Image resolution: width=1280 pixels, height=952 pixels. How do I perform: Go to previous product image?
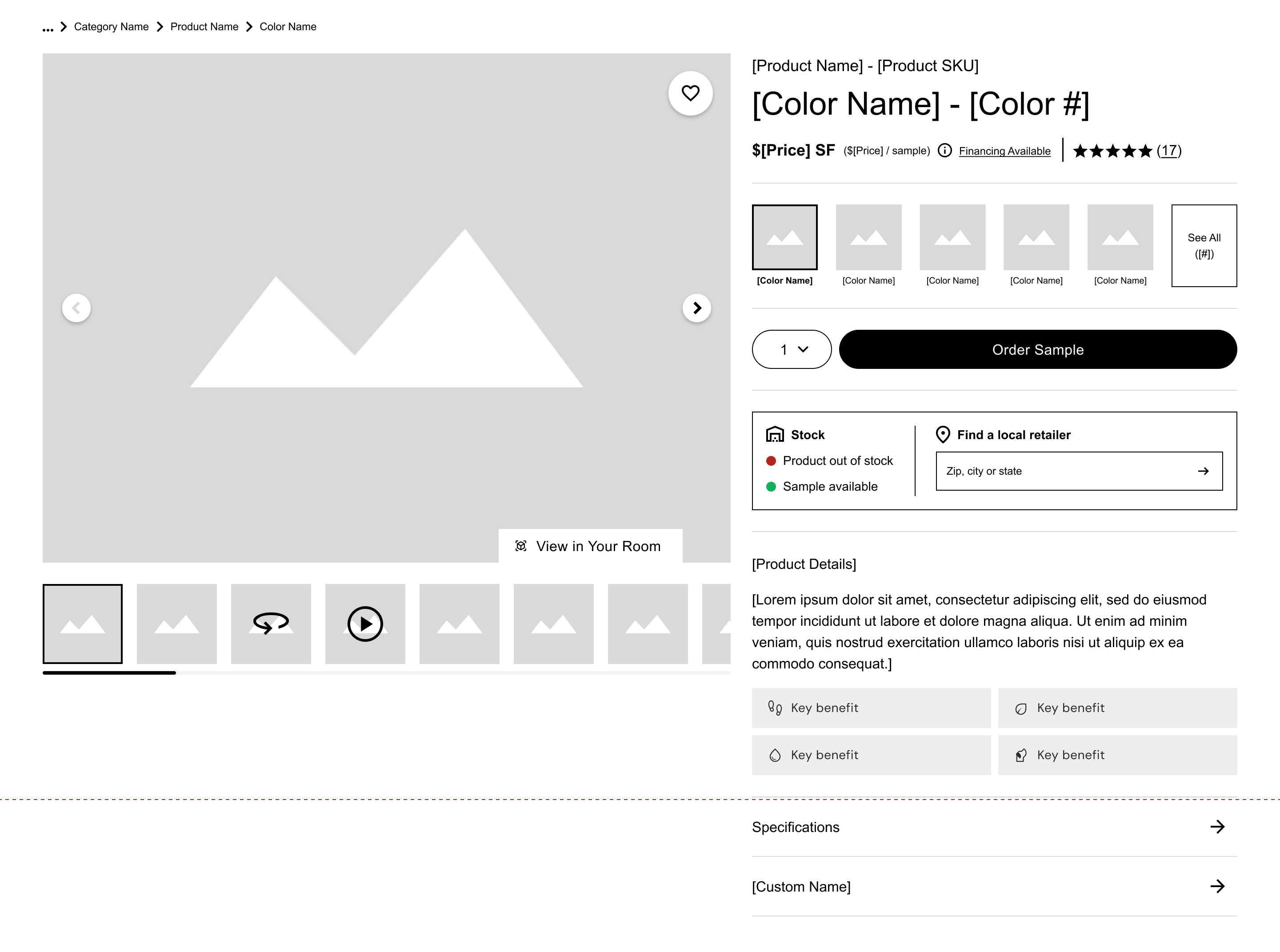point(76,308)
